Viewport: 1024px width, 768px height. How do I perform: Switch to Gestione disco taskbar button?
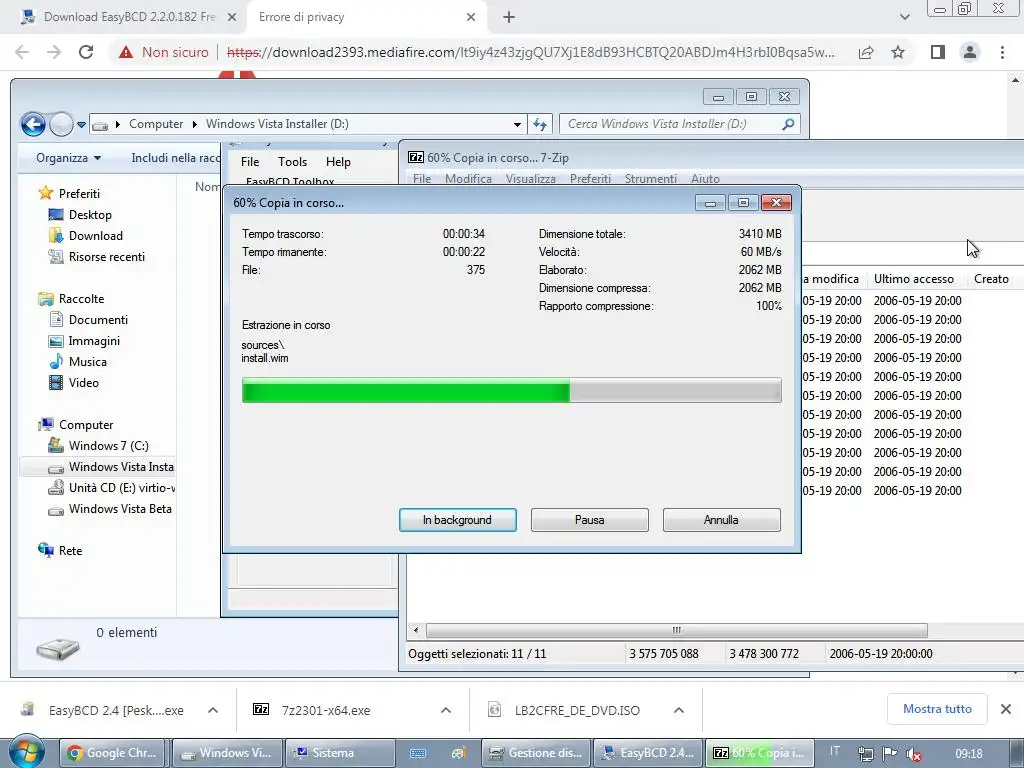coord(536,753)
